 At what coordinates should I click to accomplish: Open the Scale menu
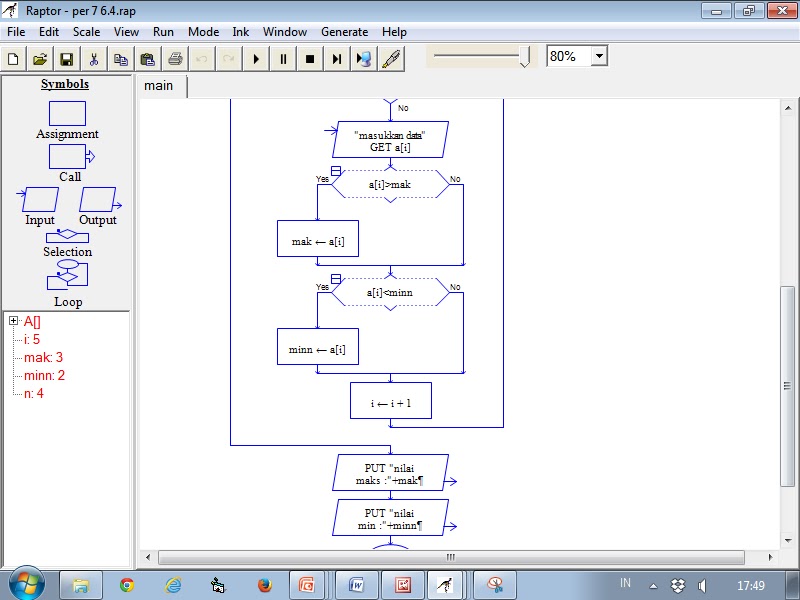pyautogui.click(x=86, y=32)
